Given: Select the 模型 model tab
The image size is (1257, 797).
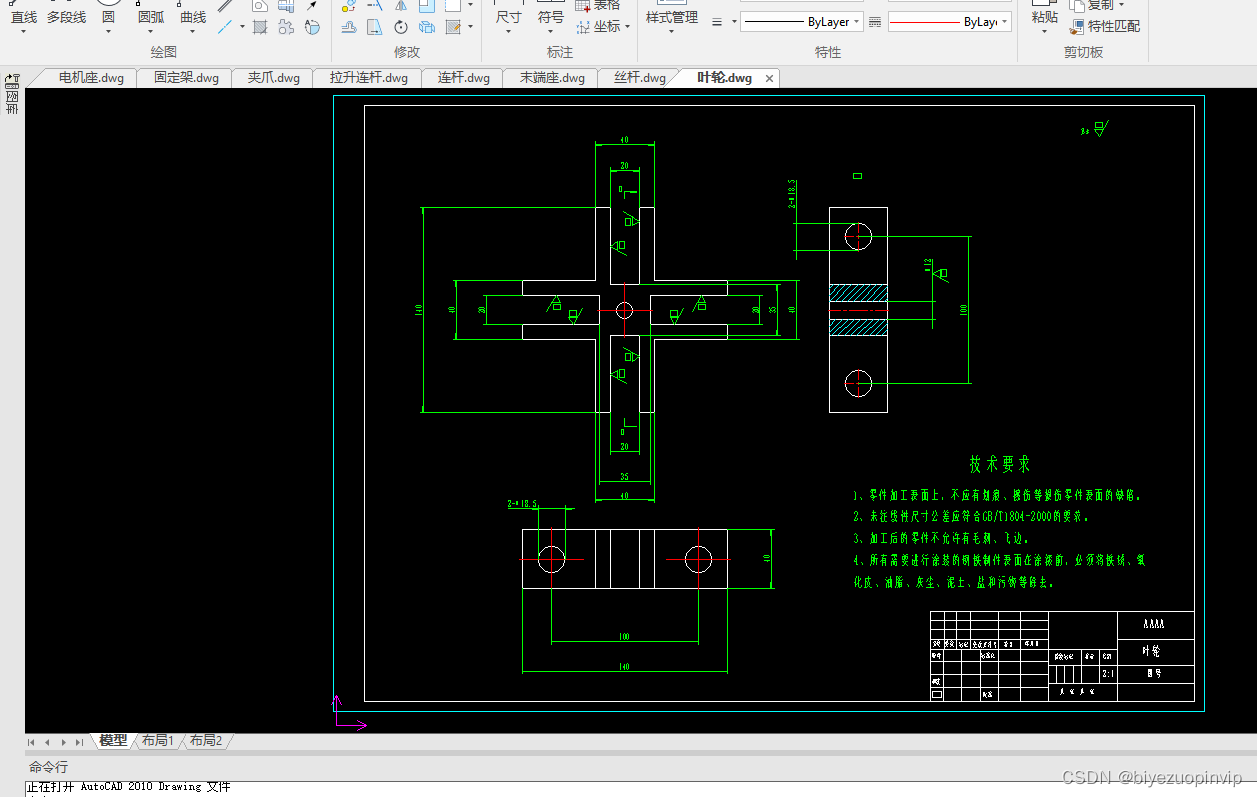Looking at the screenshot, I should [x=113, y=741].
